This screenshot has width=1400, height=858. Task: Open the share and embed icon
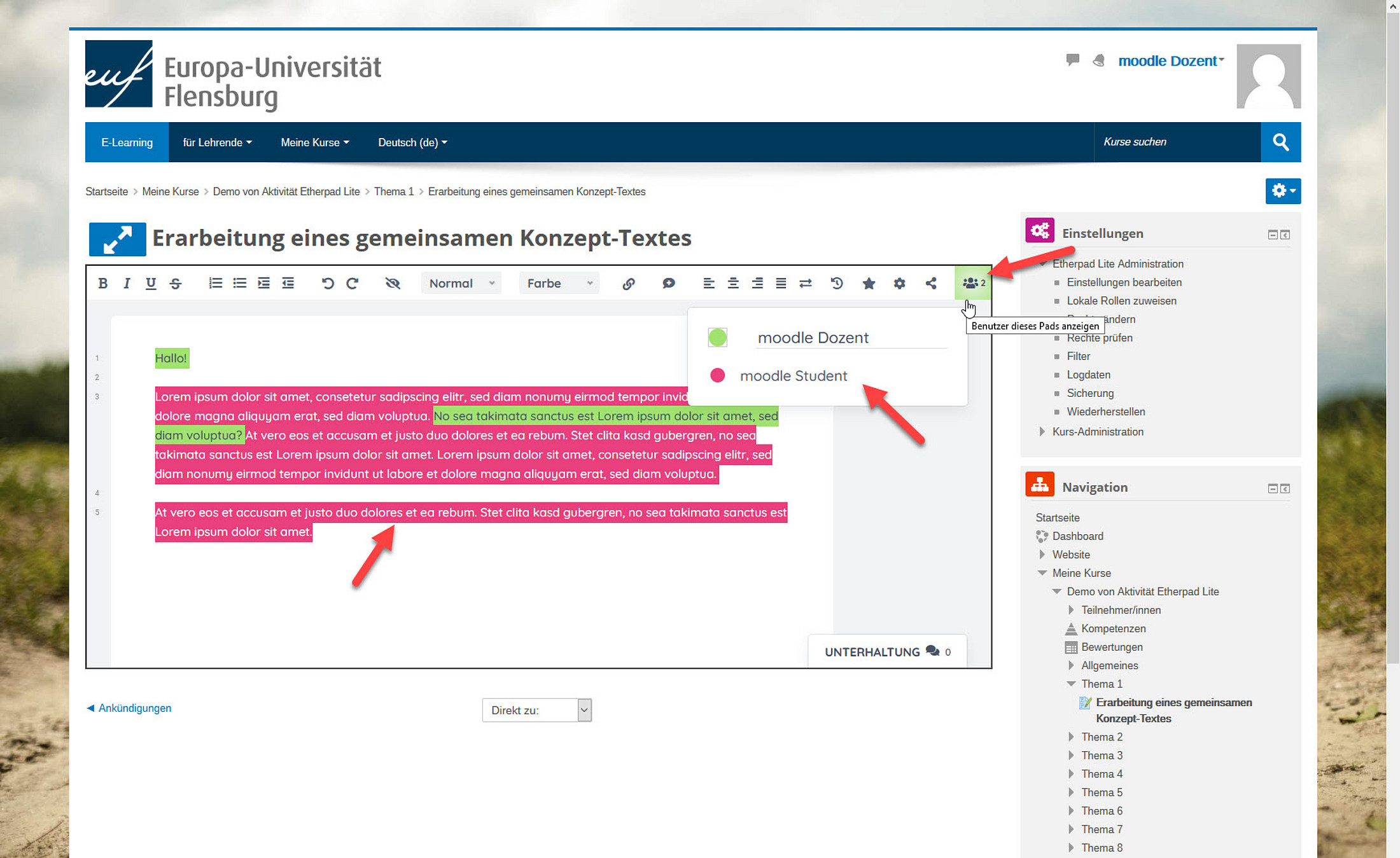931,284
